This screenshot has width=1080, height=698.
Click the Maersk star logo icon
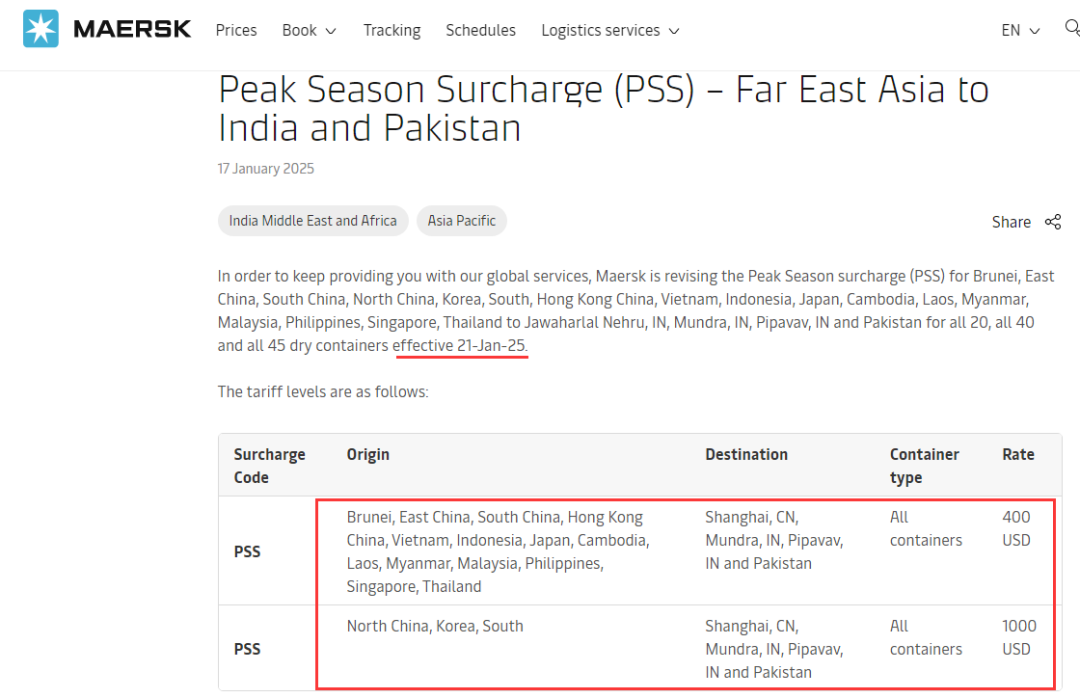coord(41,29)
